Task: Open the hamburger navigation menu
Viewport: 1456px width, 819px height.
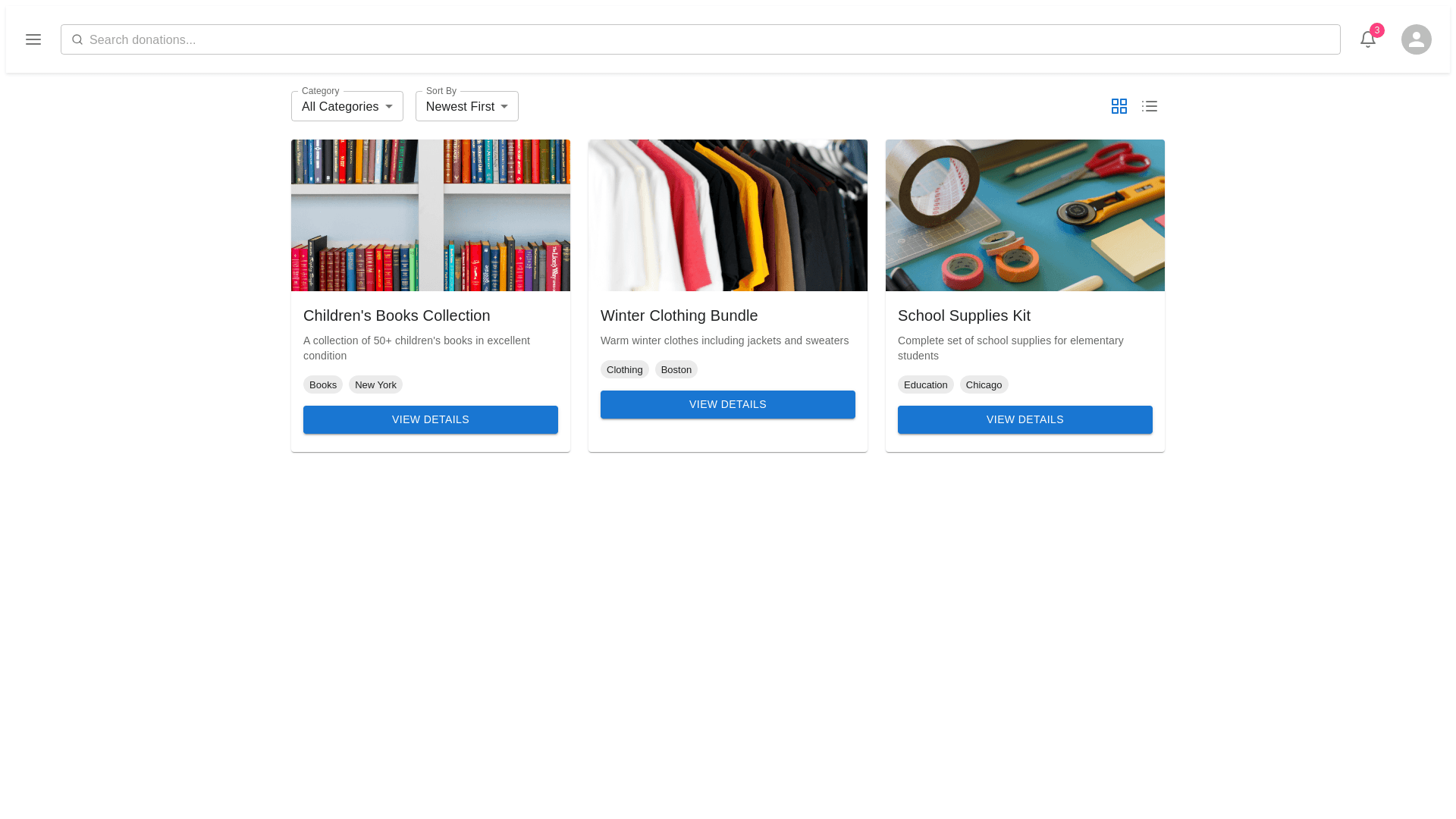Action: [x=33, y=39]
